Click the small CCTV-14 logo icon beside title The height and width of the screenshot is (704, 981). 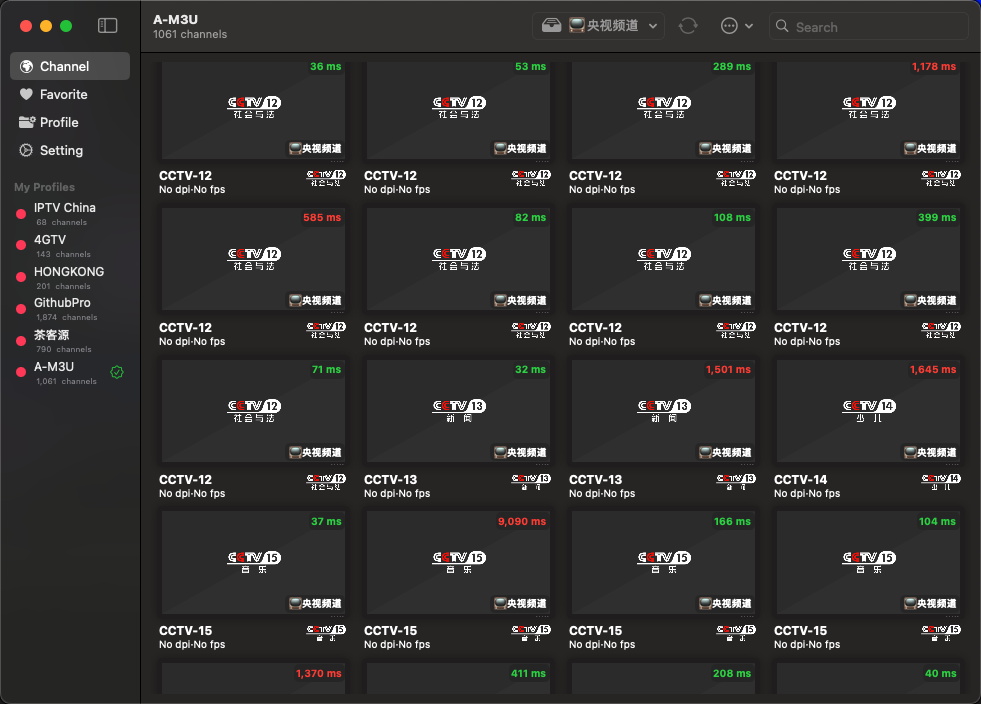click(x=941, y=482)
